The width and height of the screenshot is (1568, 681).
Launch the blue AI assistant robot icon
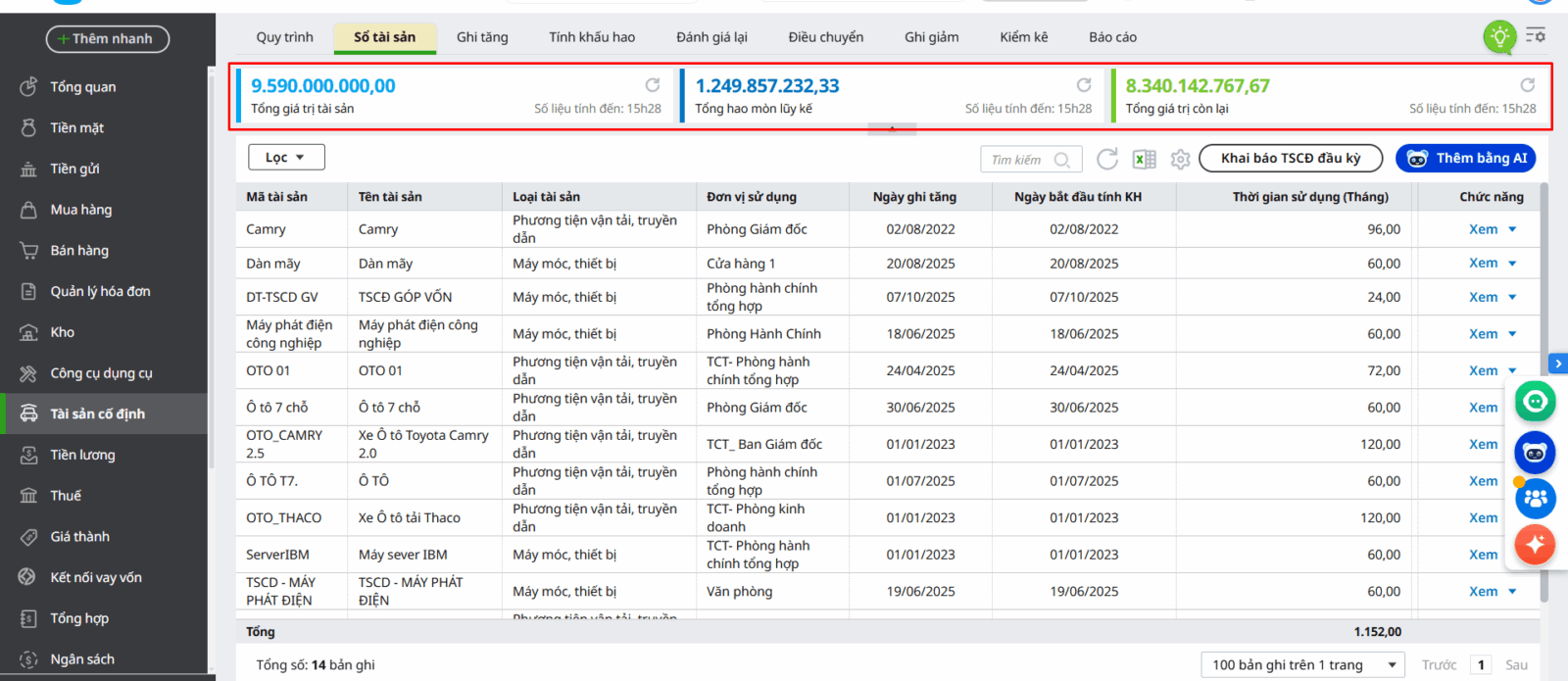tap(1535, 453)
